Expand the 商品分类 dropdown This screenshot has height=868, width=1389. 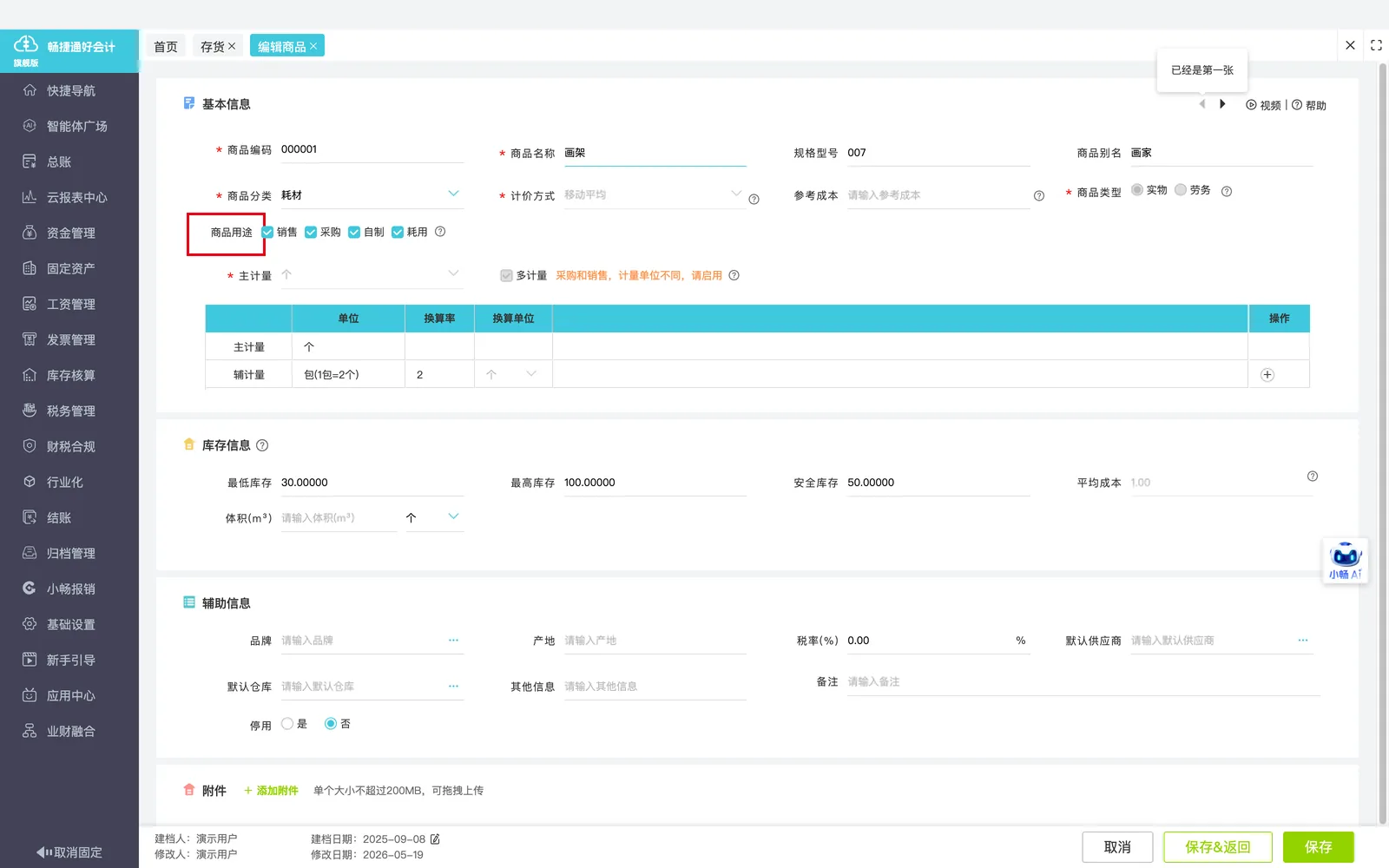click(x=453, y=194)
